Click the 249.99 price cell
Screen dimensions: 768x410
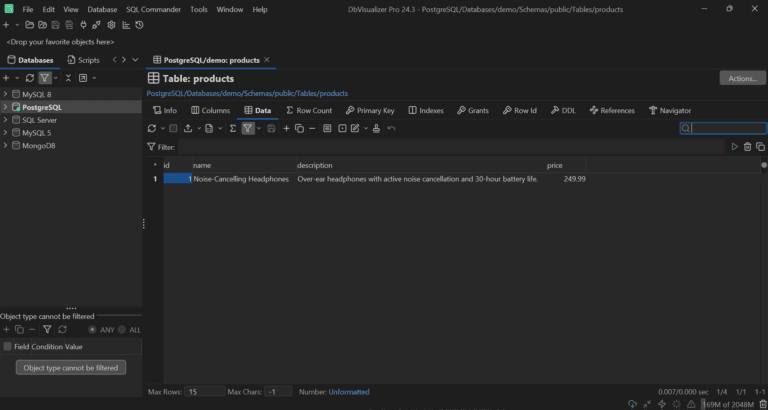coord(566,179)
